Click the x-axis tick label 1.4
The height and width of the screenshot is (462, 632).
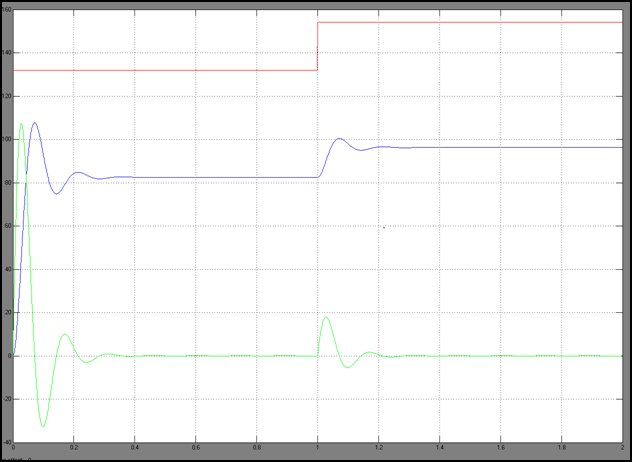point(439,448)
